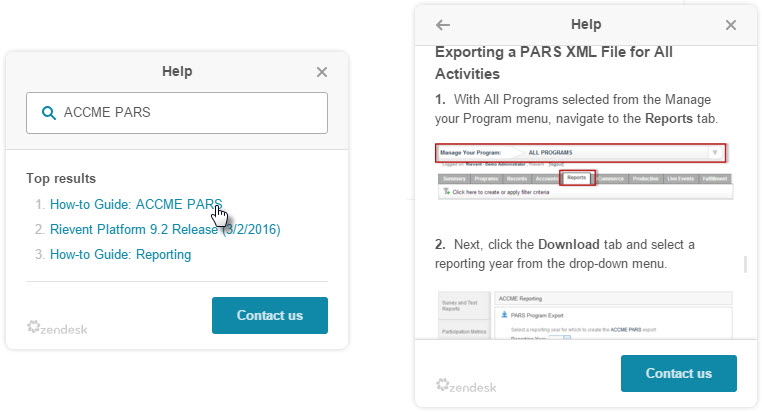This screenshot has width=762, height=412.
Task: Click zendesk logo in article panel
Action: click(466, 386)
